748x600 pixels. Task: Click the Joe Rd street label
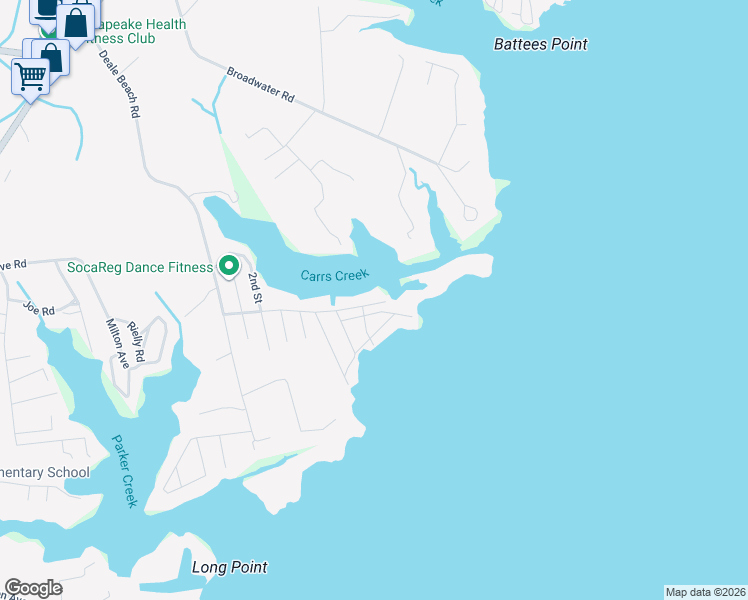click(x=39, y=309)
